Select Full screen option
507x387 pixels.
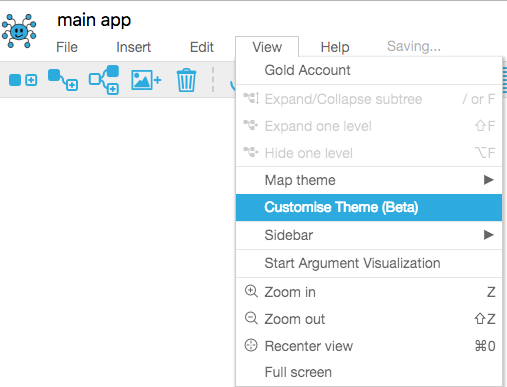[x=369, y=372]
